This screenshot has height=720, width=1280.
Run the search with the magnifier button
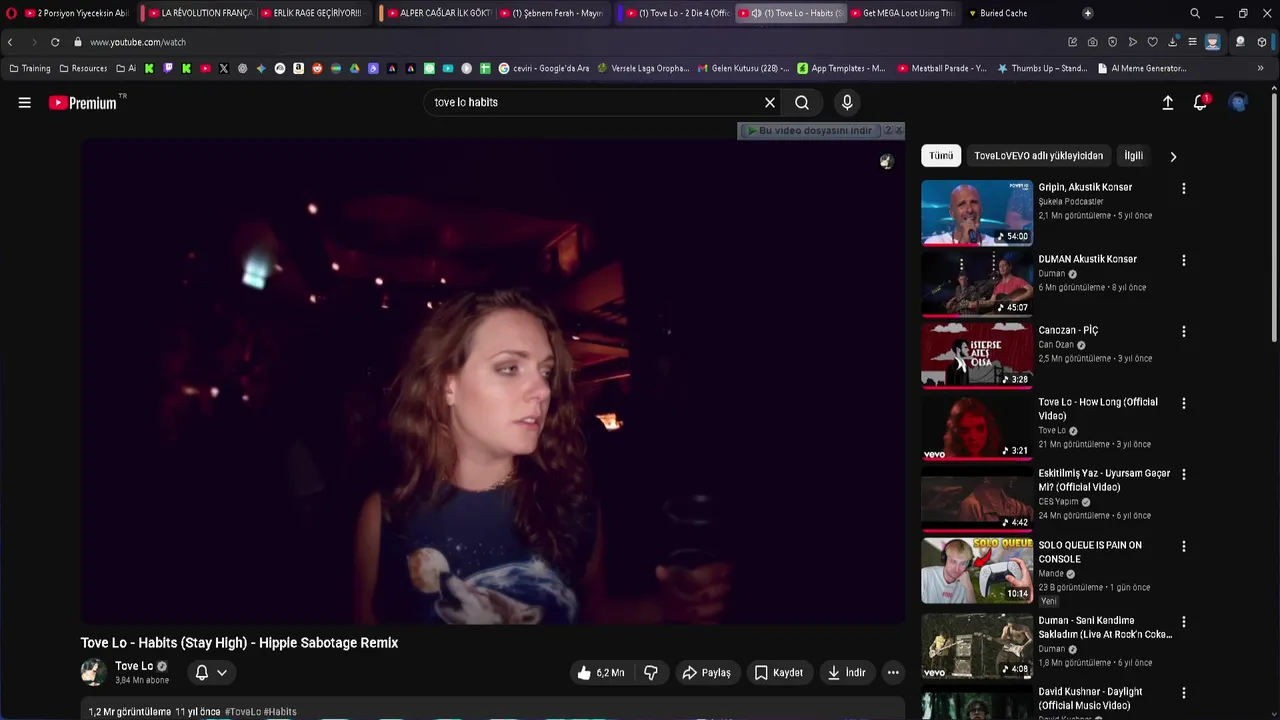[802, 102]
